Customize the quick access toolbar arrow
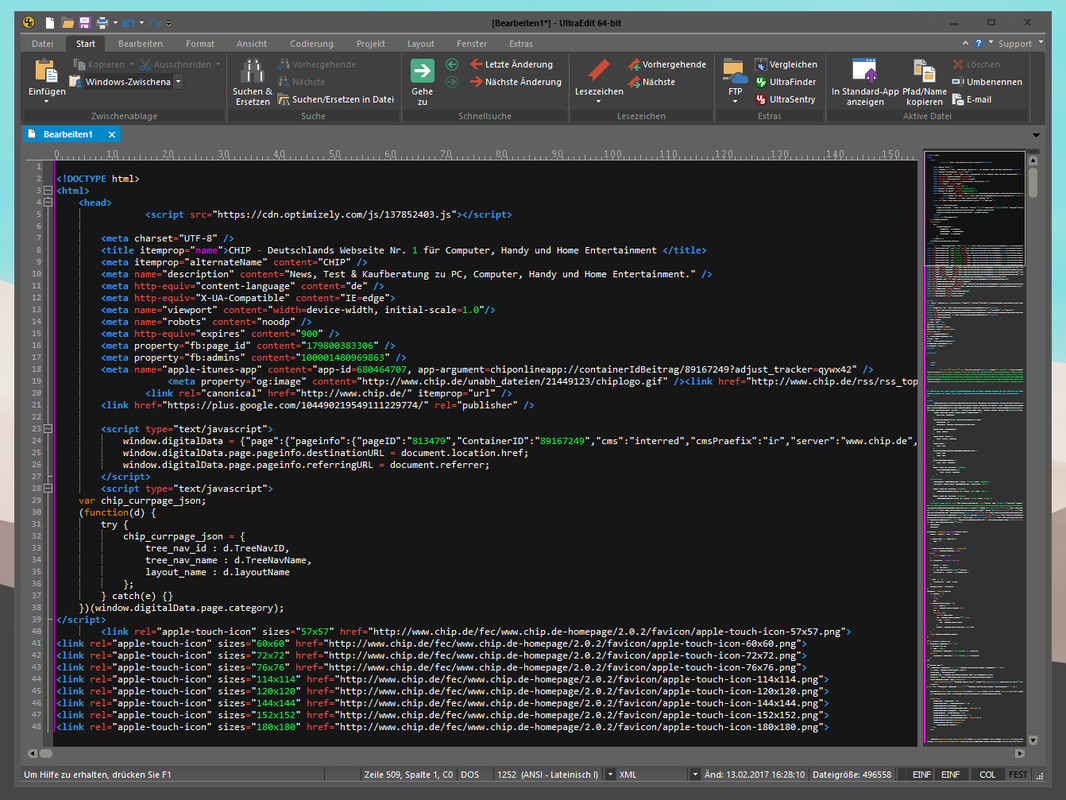Image resolution: width=1066 pixels, height=800 pixels. [x=169, y=23]
